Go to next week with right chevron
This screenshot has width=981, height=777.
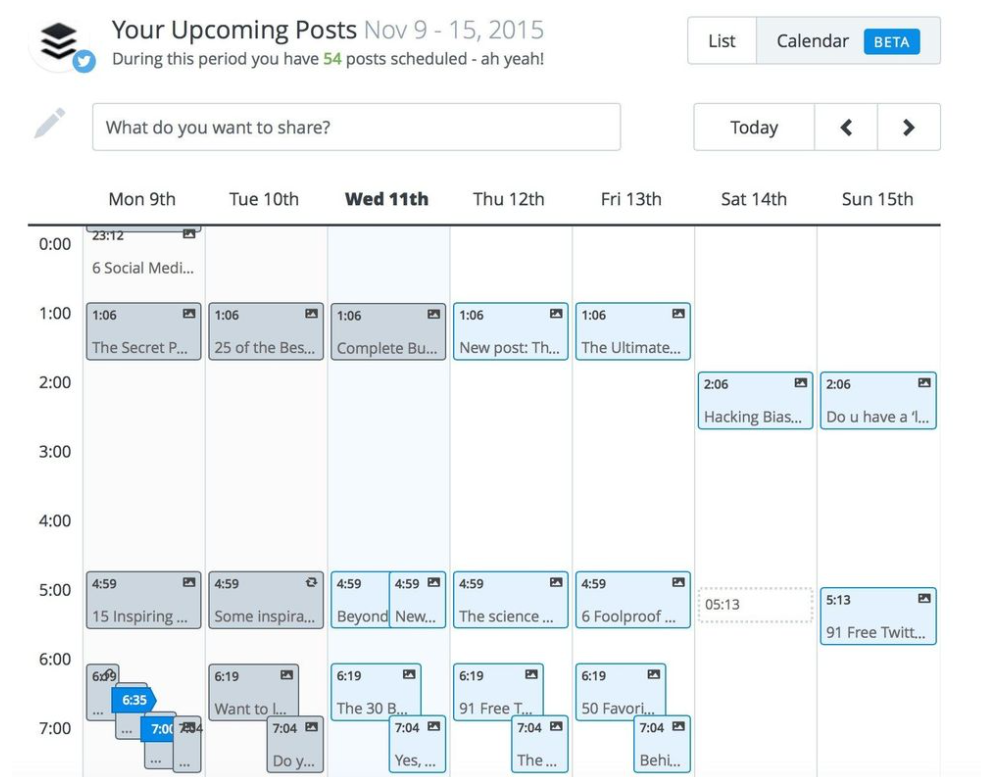coord(909,128)
